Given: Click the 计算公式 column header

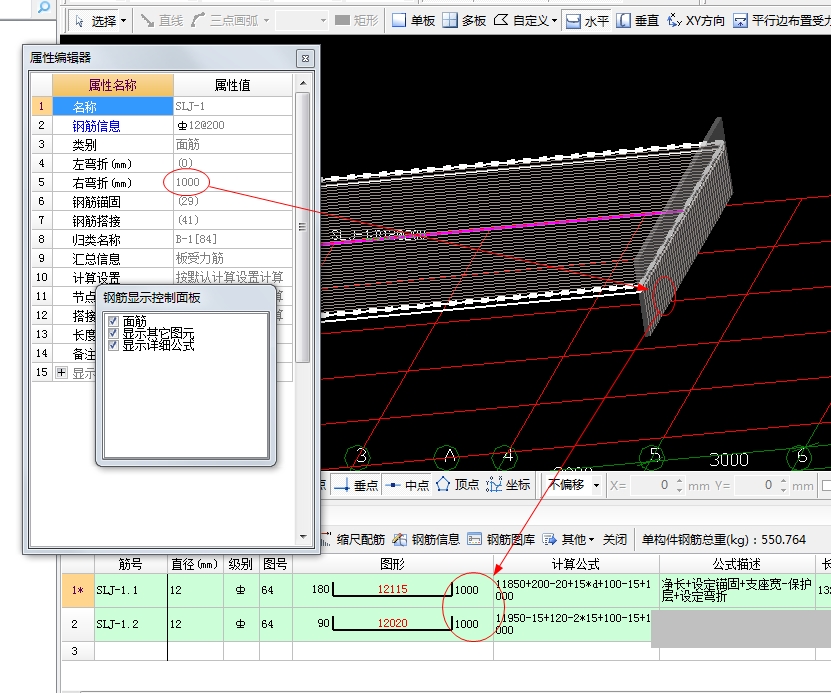Looking at the screenshot, I should [576, 564].
